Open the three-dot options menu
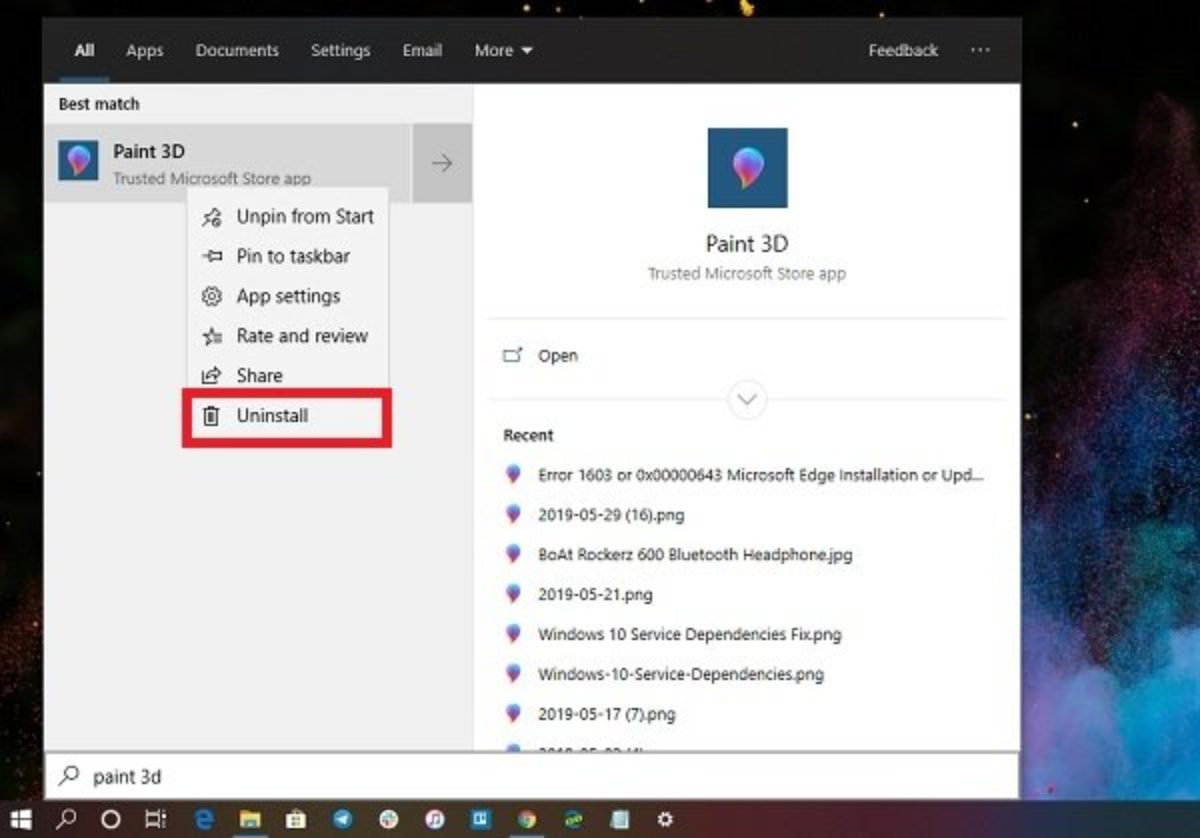1200x838 pixels. click(x=980, y=50)
